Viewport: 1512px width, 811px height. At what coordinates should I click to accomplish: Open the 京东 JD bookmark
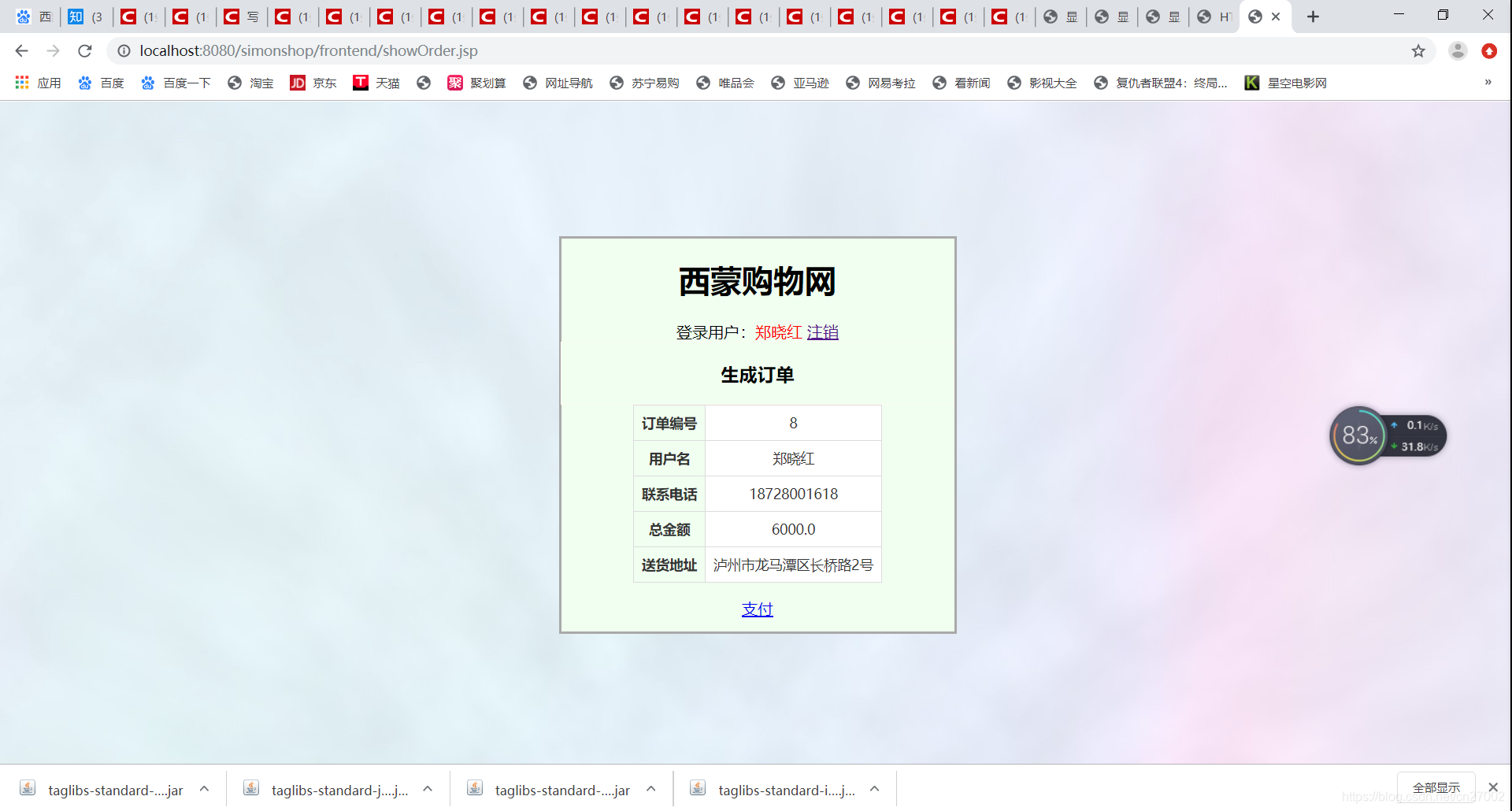pos(313,83)
